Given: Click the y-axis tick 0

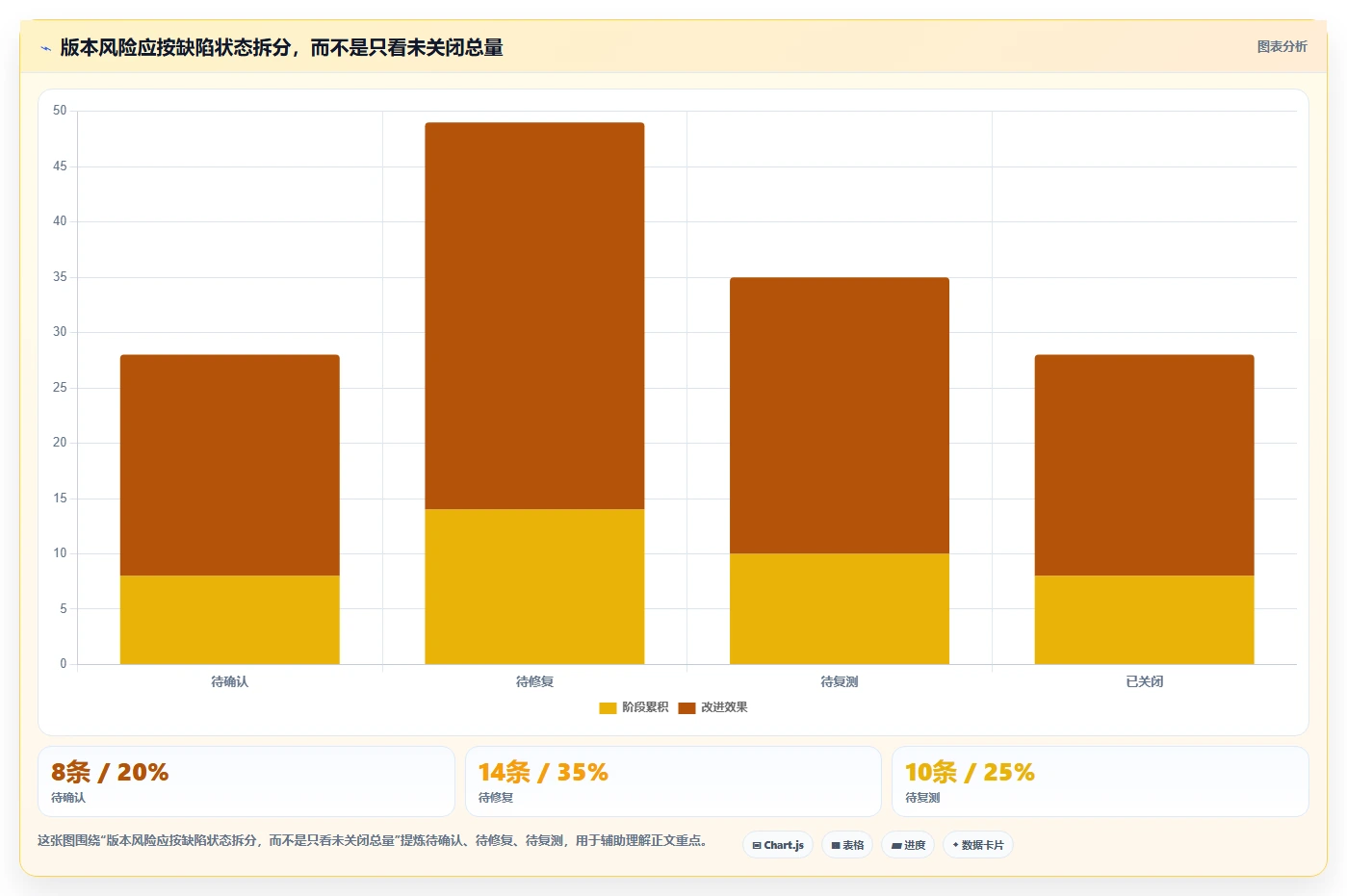Looking at the screenshot, I should pyautogui.click(x=64, y=664).
